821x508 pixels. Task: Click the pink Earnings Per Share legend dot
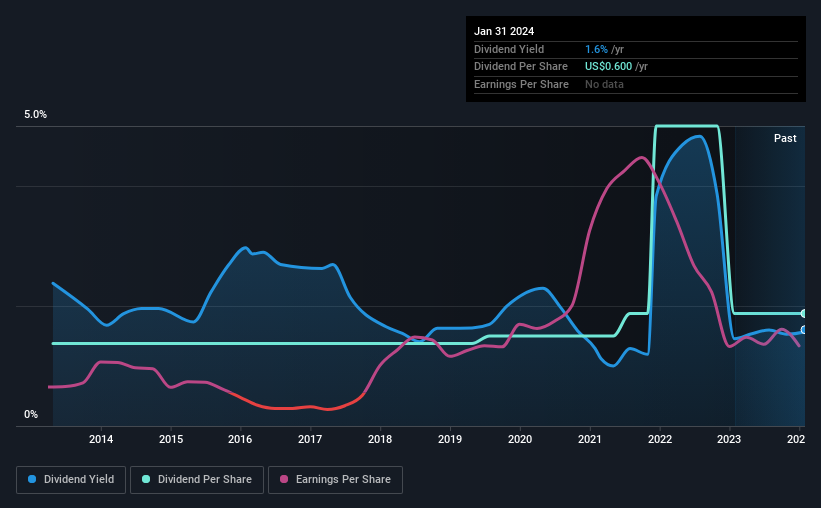click(284, 479)
